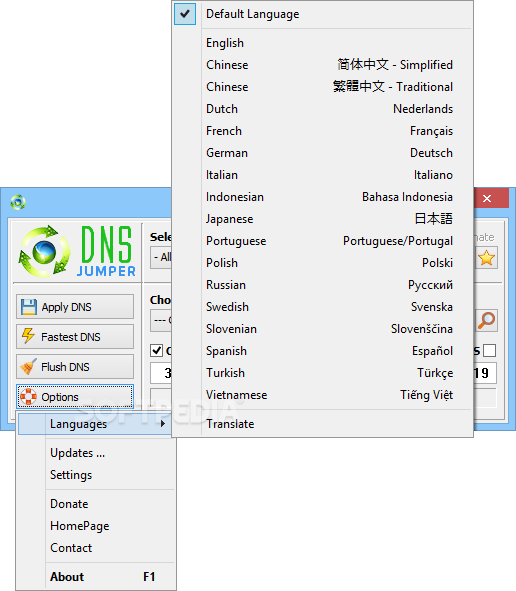Screen dimensions: 516x591
Task: Click the Apply DNS button
Action: click(75, 307)
